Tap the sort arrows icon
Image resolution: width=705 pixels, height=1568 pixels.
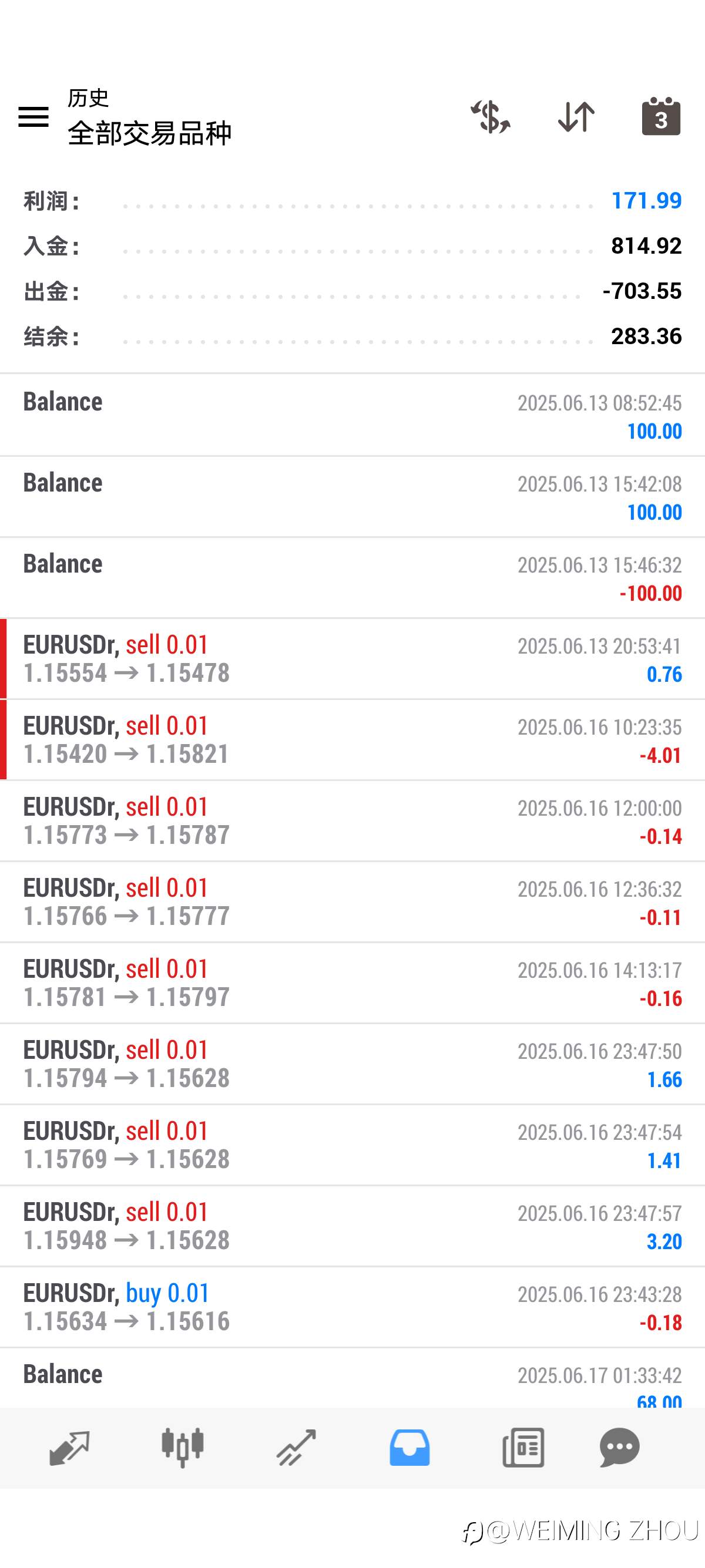pos(576,116)
